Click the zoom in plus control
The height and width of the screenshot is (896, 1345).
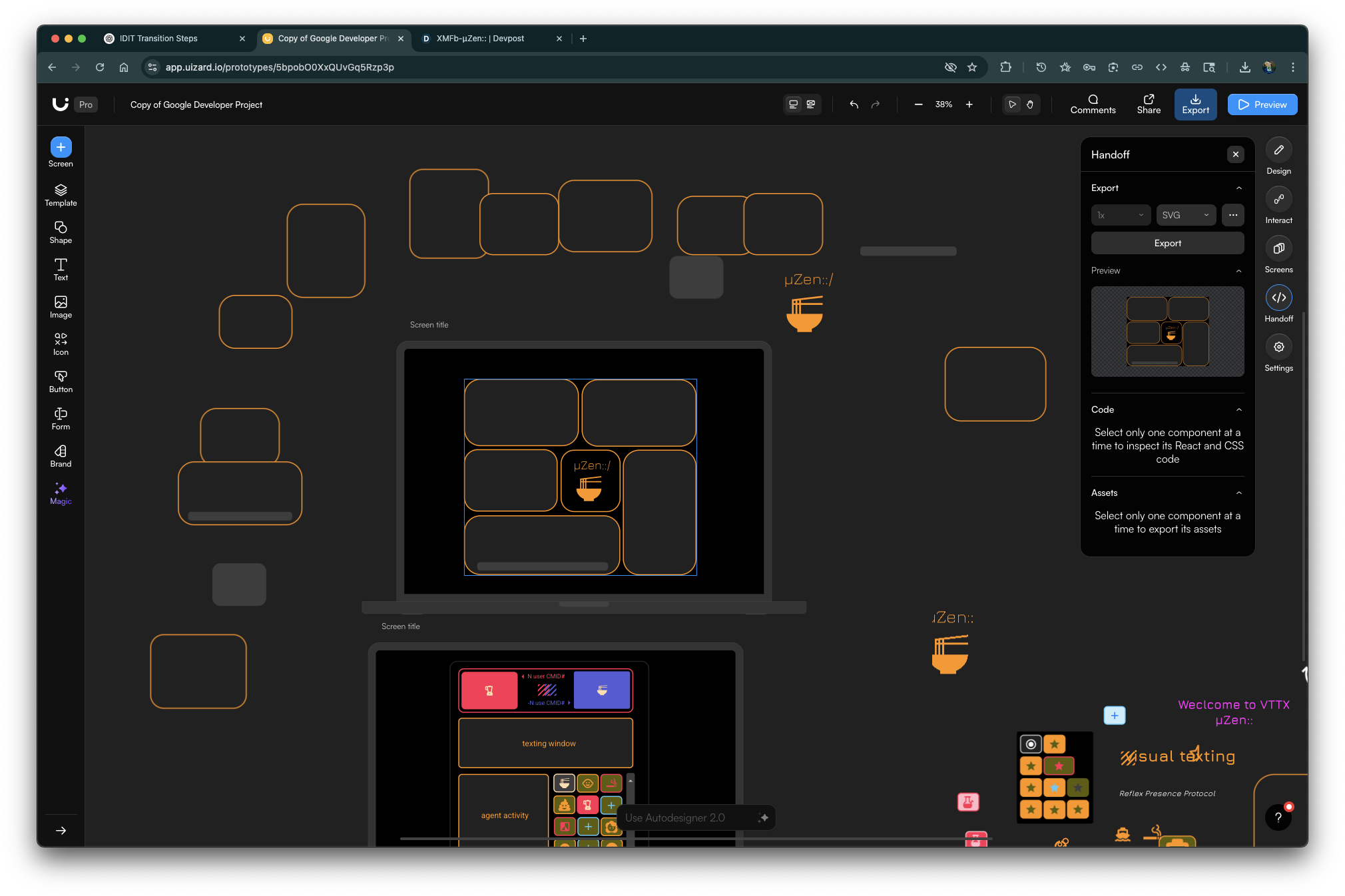click(969, 105)
